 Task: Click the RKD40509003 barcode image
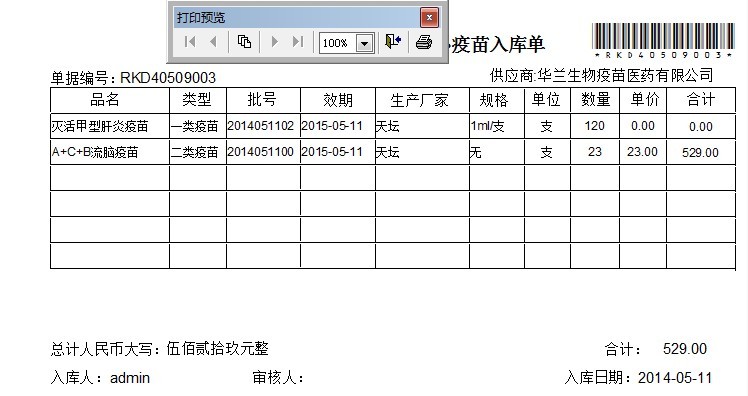pos(664,41)
